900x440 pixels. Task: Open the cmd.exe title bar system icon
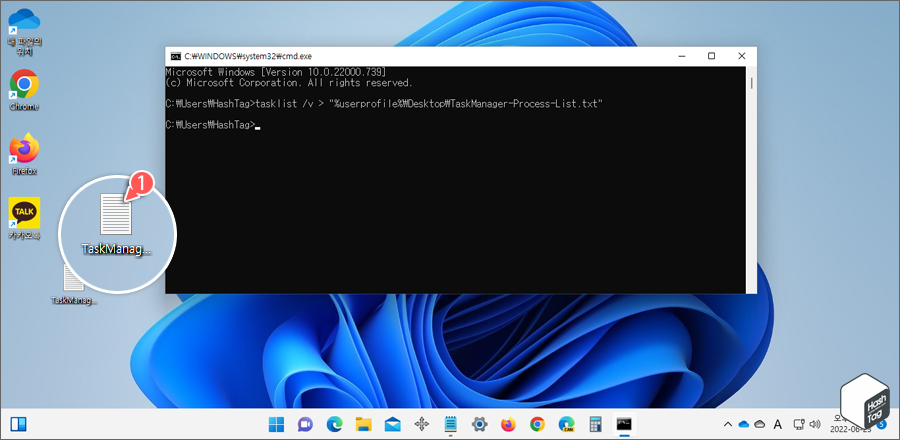pyautogui.click(x=176, y=56)
